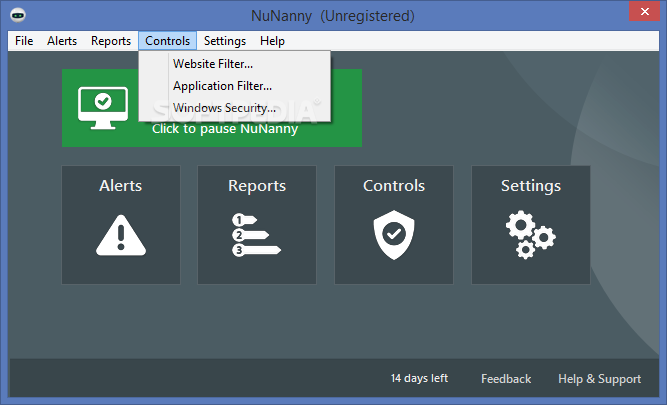This screenshot has width=667, height=405.
Task: Open the File menu
Action: [24, 41]
